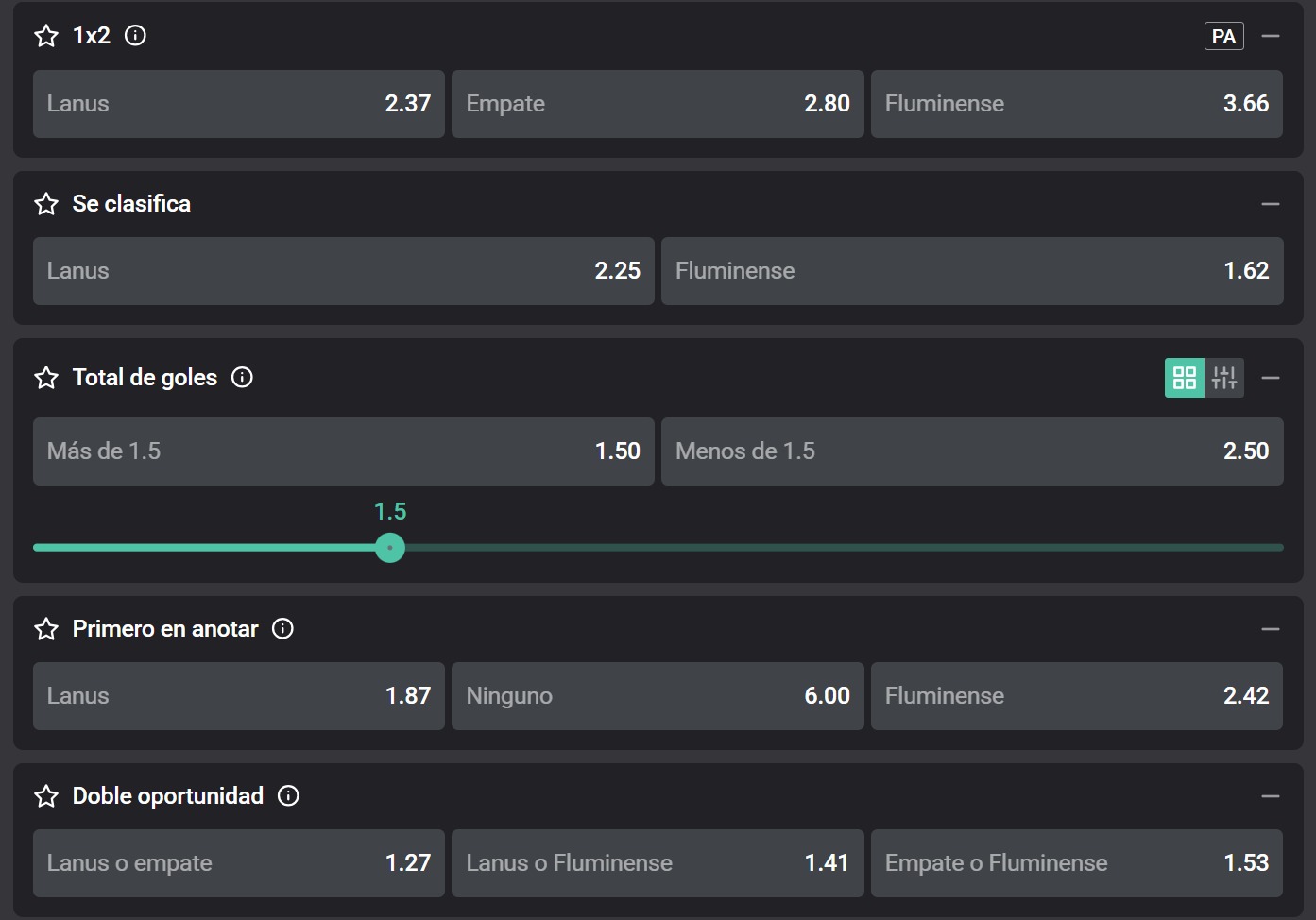Mark Total de goles as favorite
Screen dimensions: 1316x920
pos(46,378)
